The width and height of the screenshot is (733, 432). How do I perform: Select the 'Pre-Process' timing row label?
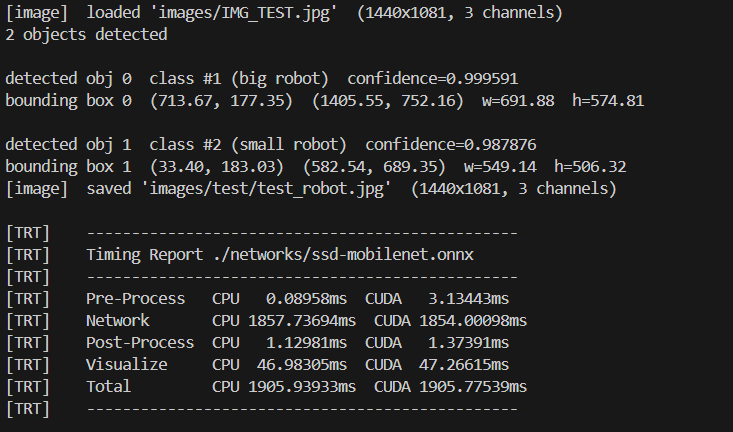[x=135, y=298]
